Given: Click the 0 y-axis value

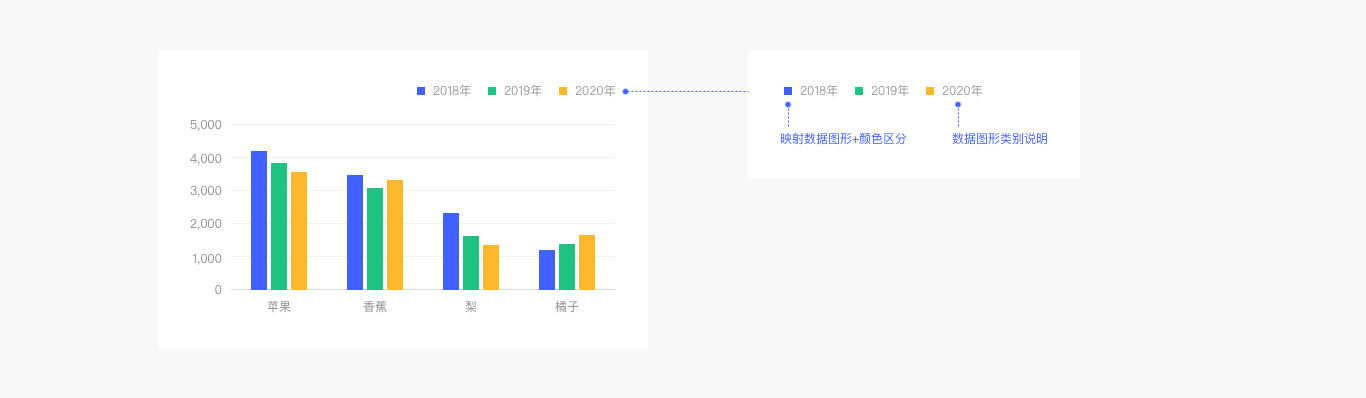Looking at the screenshot, I should click(218, 290).
